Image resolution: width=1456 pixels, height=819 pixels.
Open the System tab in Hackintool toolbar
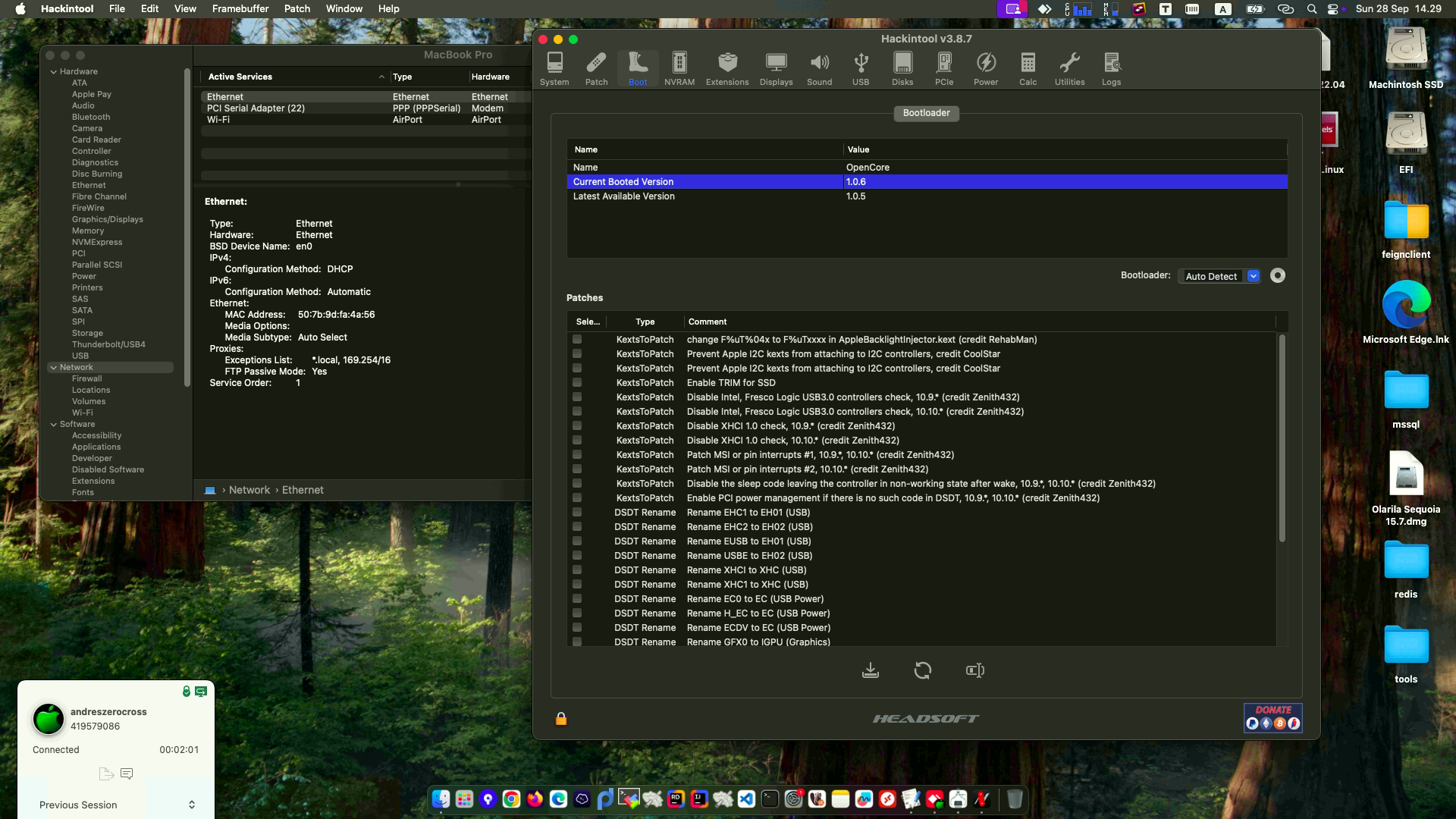[x=554, y=68]
